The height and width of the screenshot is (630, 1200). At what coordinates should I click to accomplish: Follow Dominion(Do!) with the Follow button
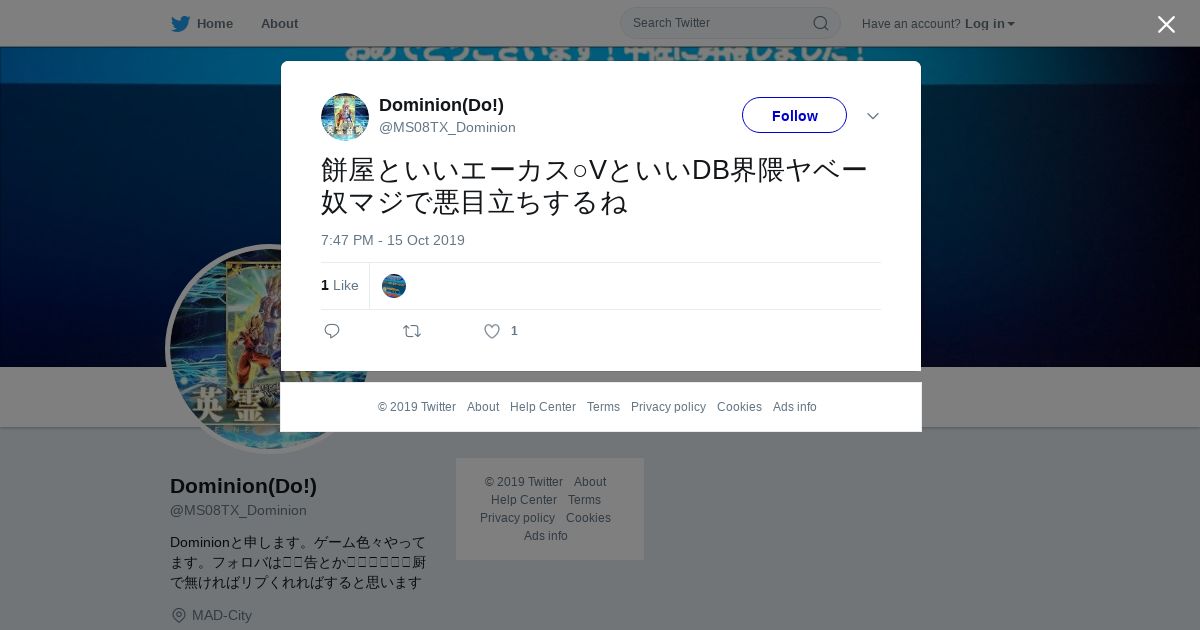click(794, 115)
